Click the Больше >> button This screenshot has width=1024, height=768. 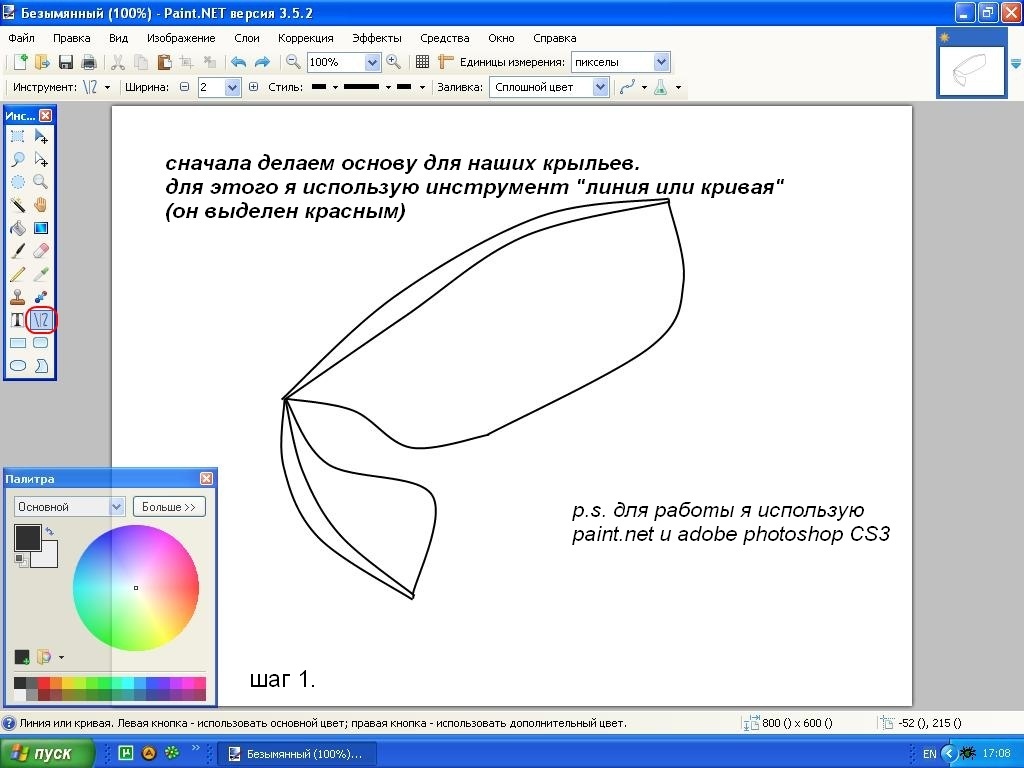[169, 507]
